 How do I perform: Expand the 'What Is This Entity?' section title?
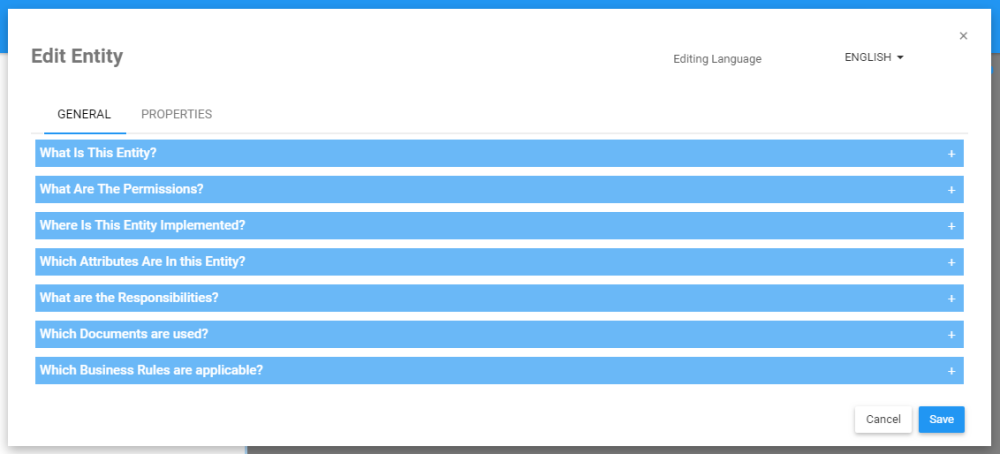[98, 153]
